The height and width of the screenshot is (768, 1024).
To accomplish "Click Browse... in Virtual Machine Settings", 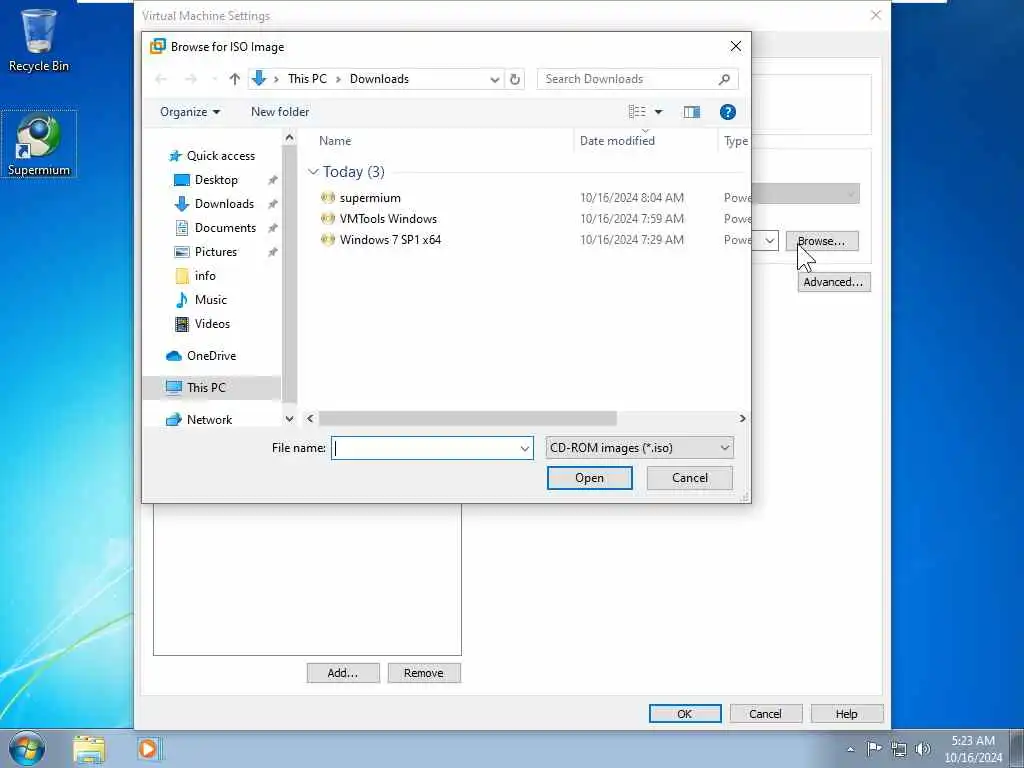I will [822, 241].
